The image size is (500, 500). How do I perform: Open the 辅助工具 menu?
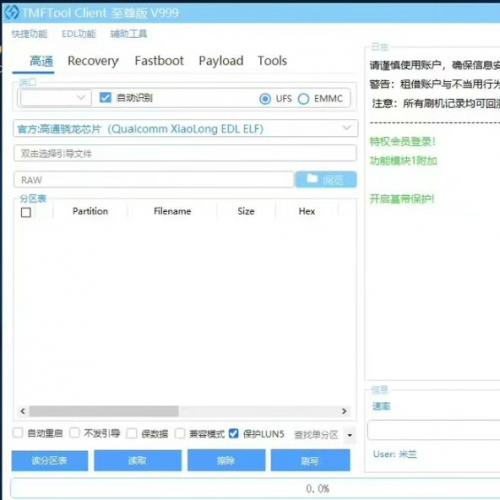(128, 34)
